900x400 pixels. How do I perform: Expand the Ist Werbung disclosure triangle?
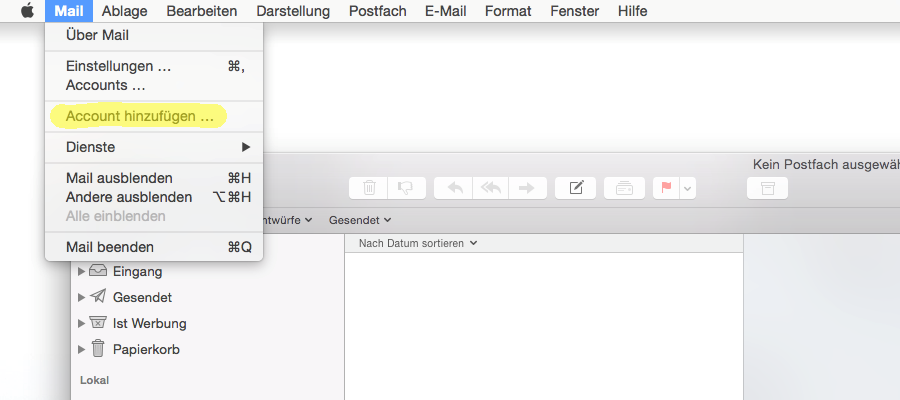(x=82, y=323)
